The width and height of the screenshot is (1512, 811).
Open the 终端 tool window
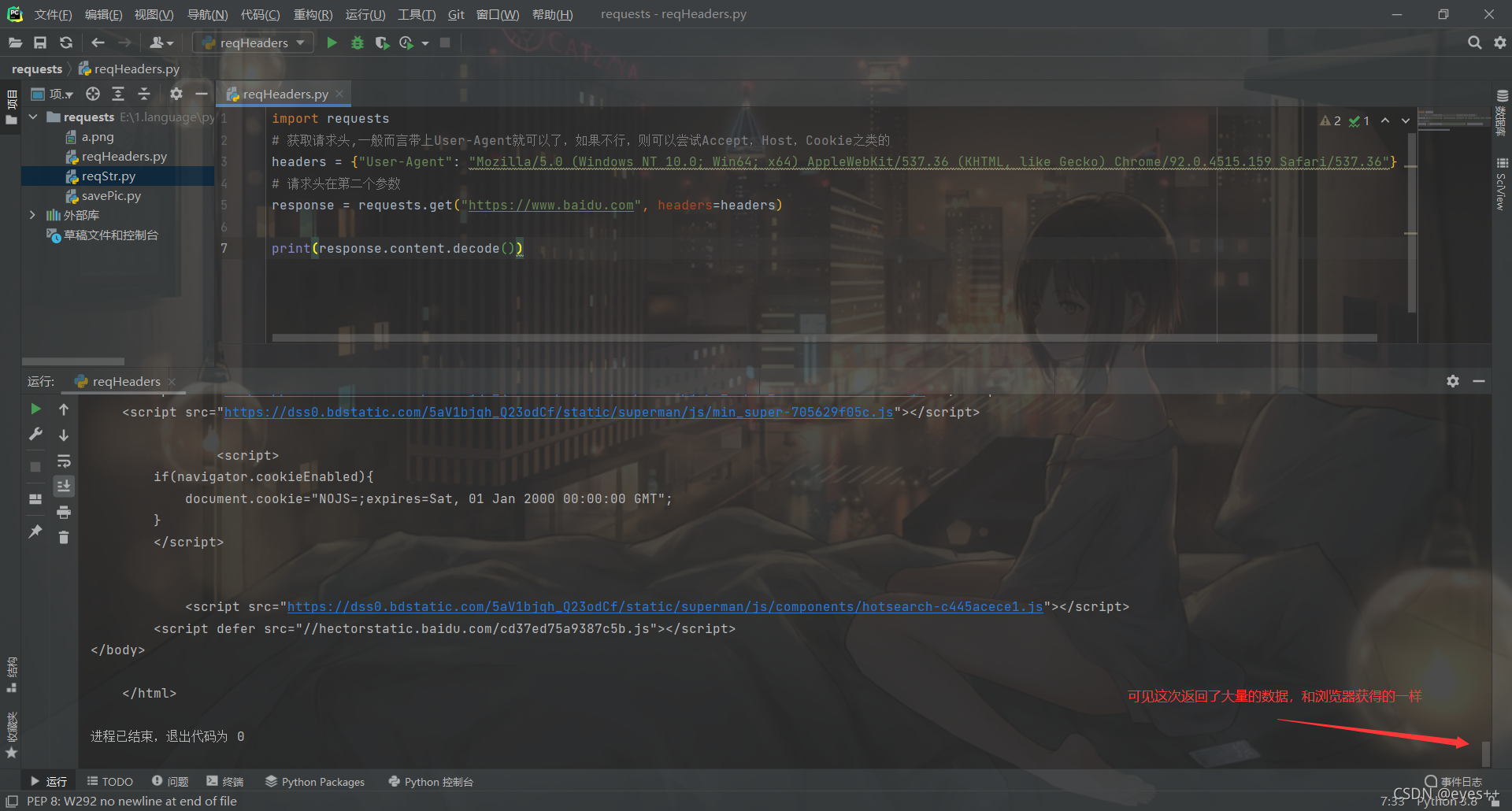tap(225, 781)
